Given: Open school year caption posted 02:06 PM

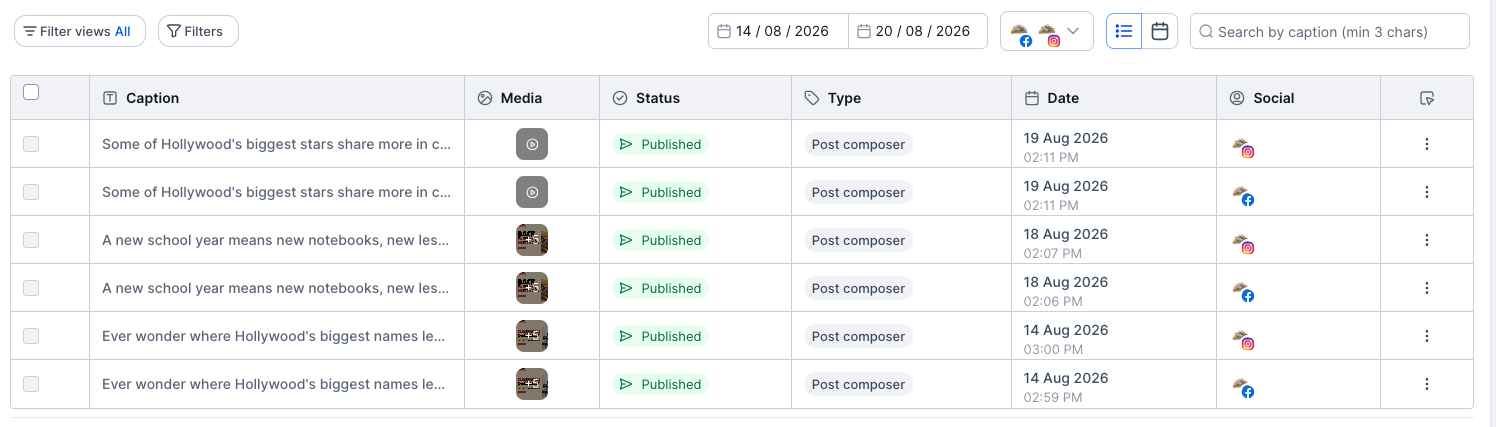Looking at the screenshot, I should coord(275,288).
